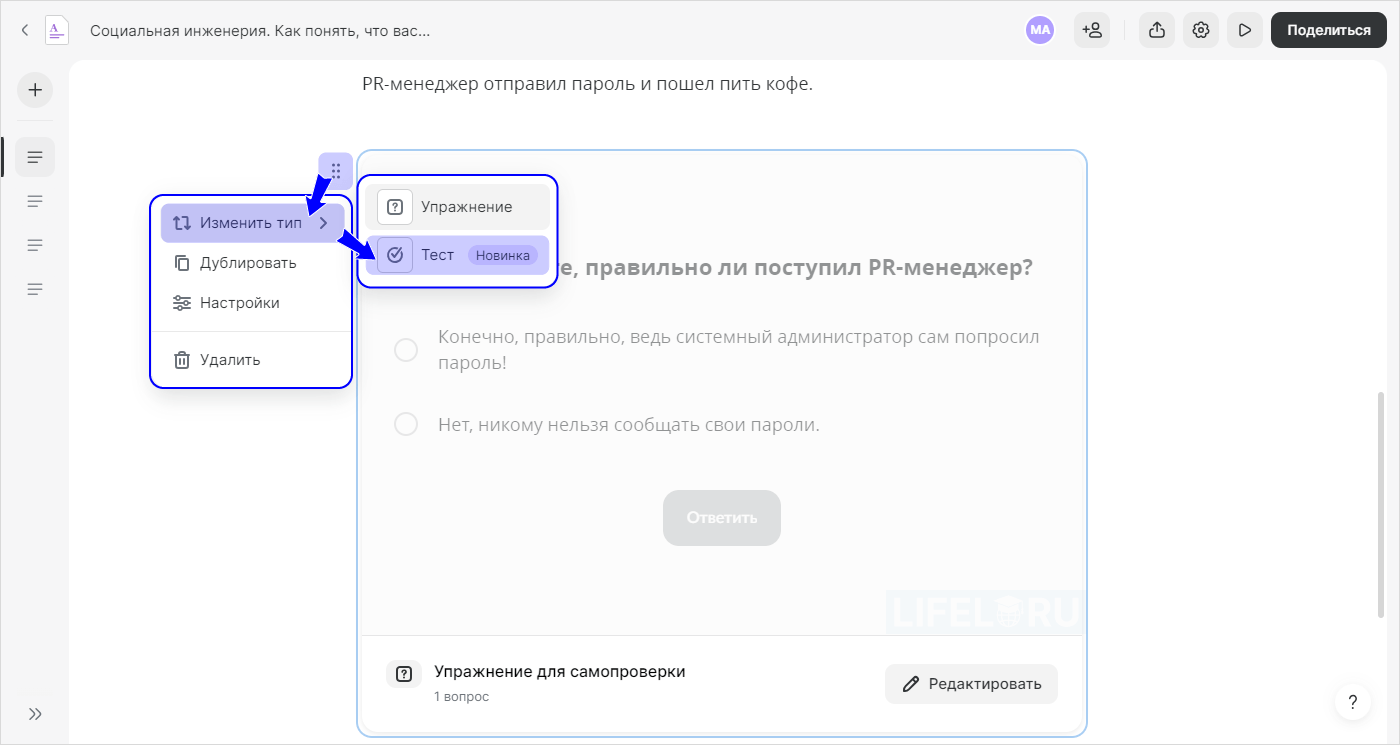Click the 'Поделиться' button
1400x745 pixels.
1328,30
